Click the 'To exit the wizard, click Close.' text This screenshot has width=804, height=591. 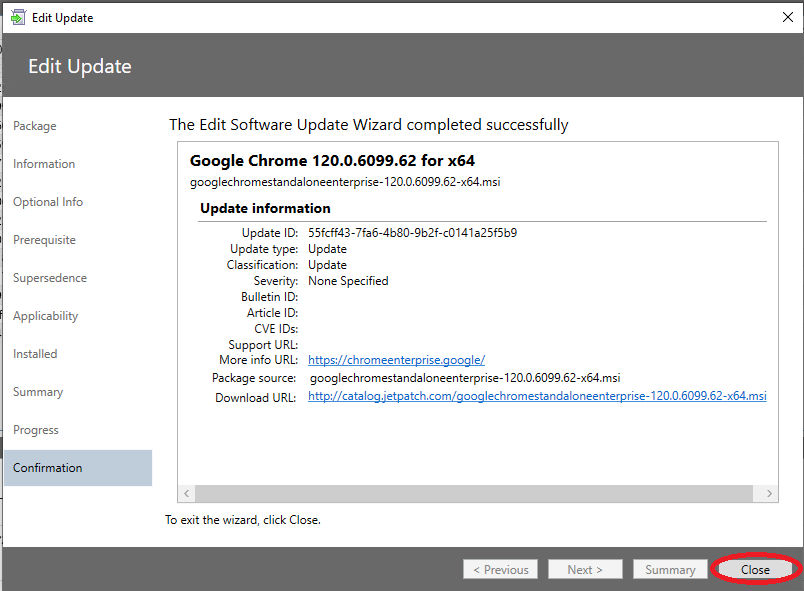[243, 520]
